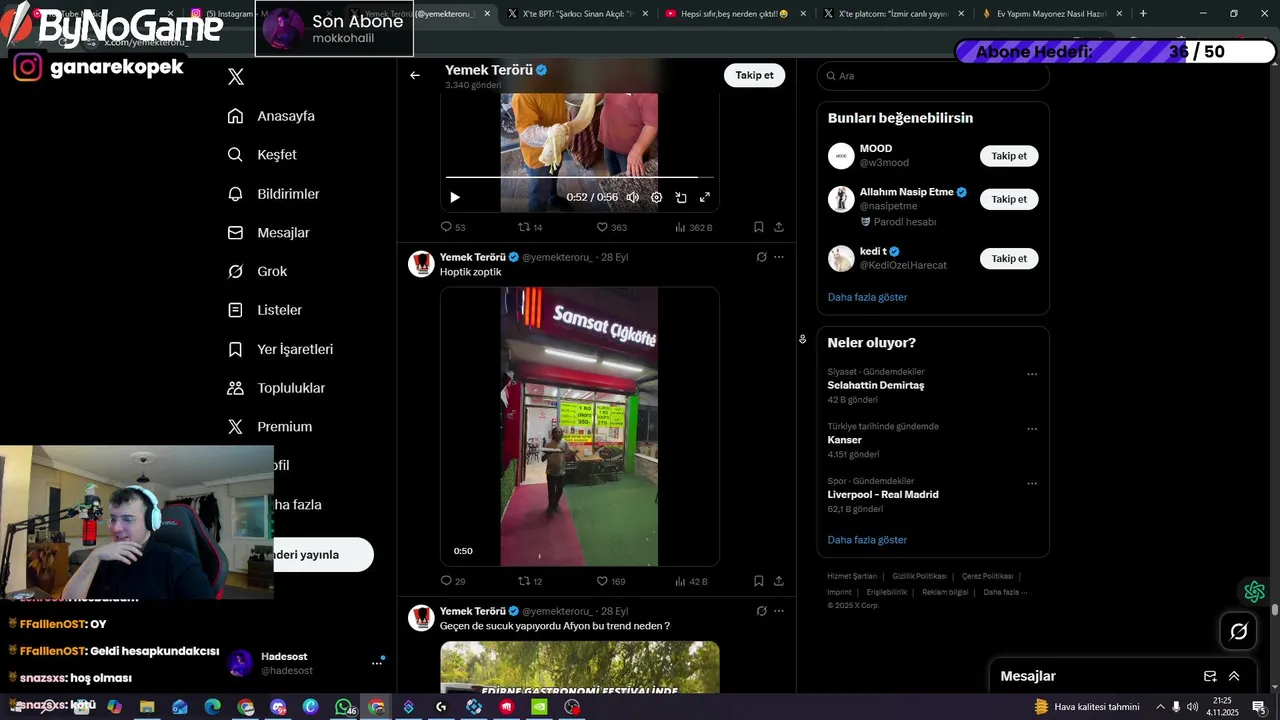The height and width of the screenshot is (720, 1280).
Task: Open the Anasayfa home icon in sidebar
Action: click(x=235, y=116)
